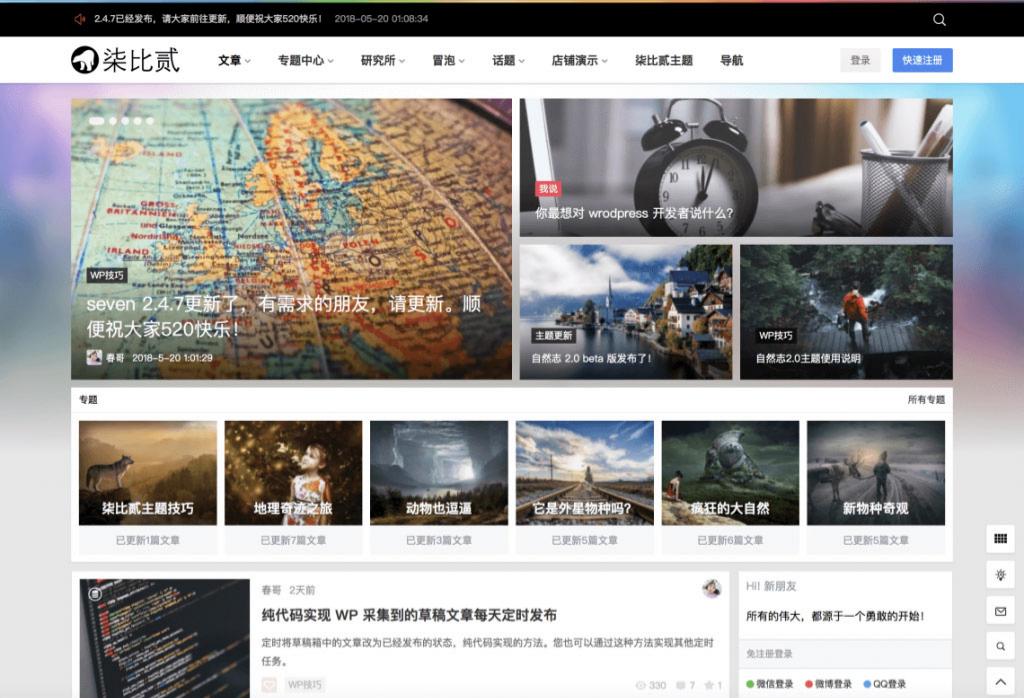Toggle night mode with the lightbulb icon
Image resolution: width=1024 pixels, height=698 pixels.
[x=999, y=573]
